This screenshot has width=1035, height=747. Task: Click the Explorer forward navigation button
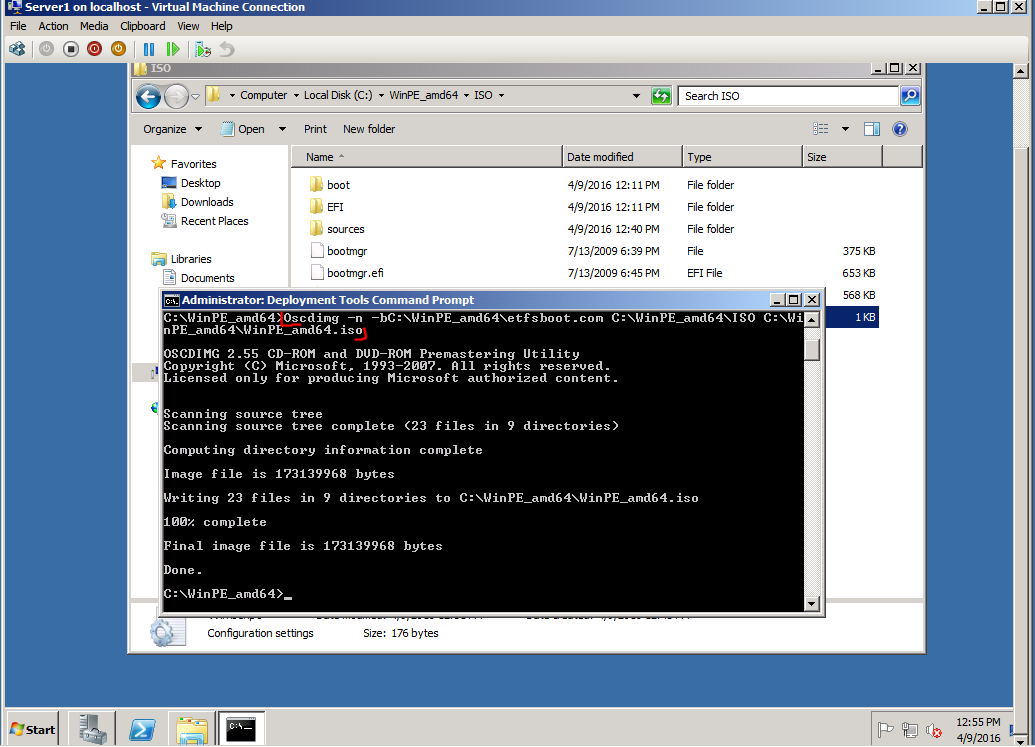[x=176, y=96]
